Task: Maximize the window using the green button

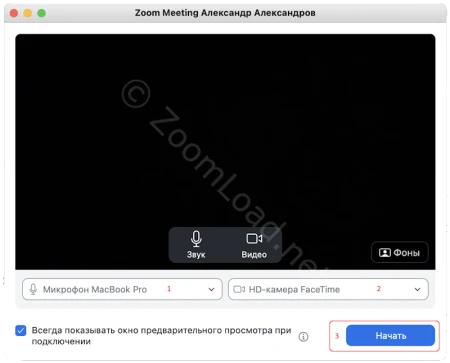Action: 42,13
